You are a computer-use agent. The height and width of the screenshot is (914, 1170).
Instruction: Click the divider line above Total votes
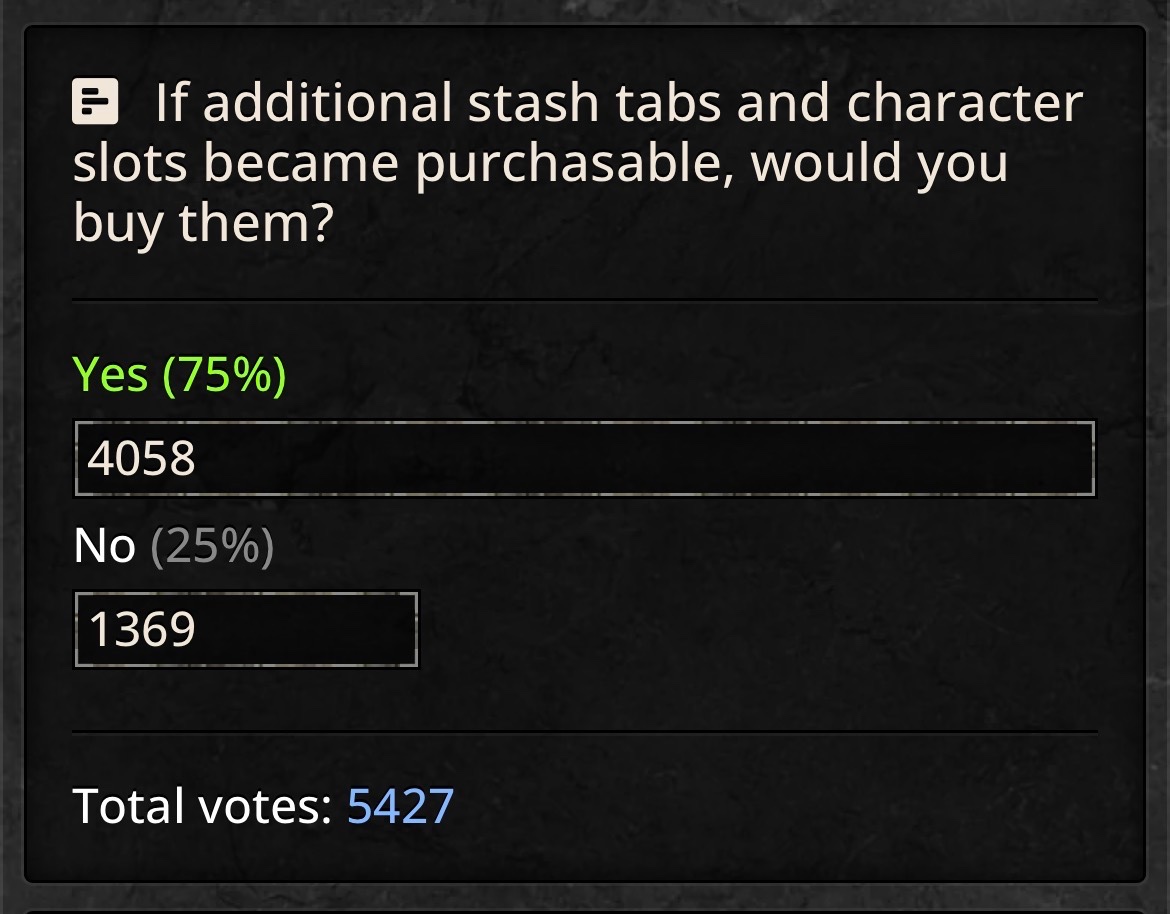click(x=585, y=731)
